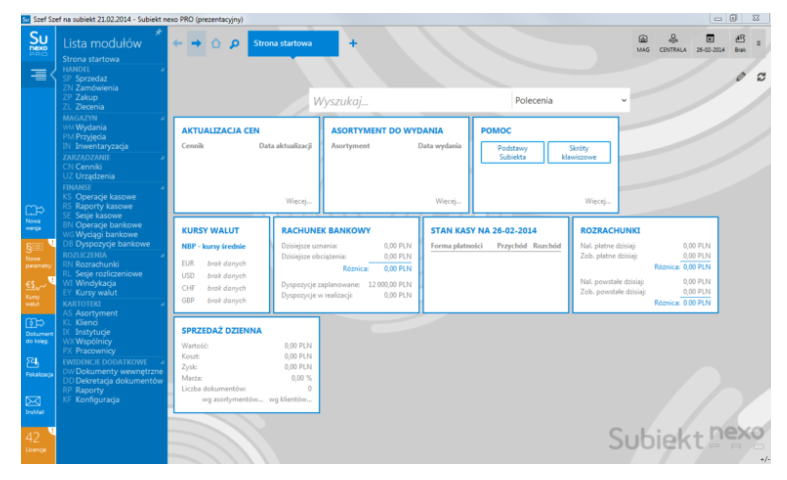Open the Raporty module

tap(89, 390)
